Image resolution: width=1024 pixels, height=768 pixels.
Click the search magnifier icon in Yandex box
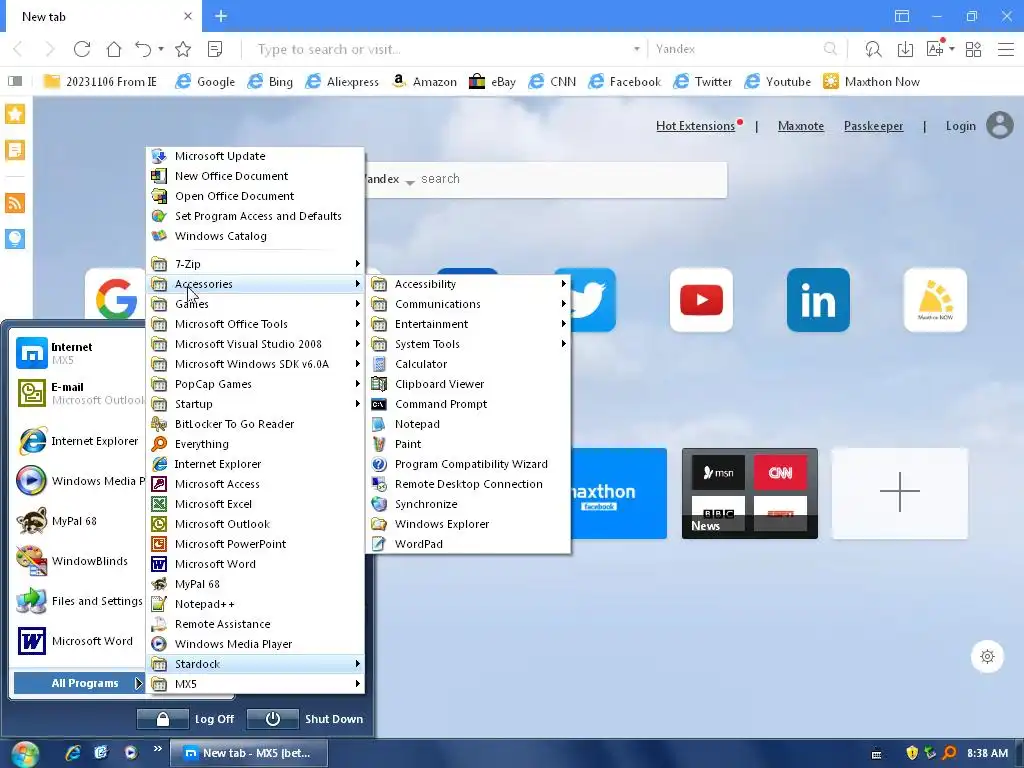830,49
